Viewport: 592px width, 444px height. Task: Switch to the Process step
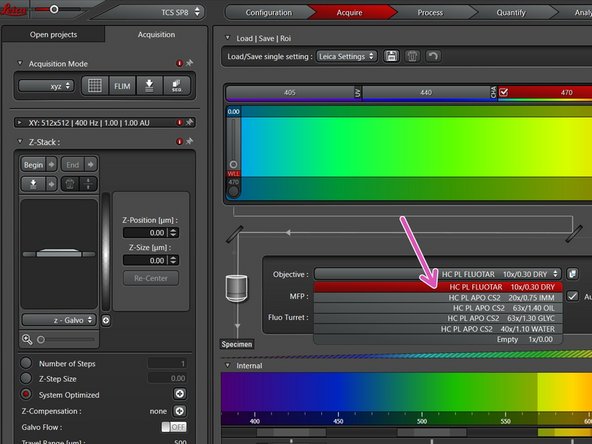430,12
